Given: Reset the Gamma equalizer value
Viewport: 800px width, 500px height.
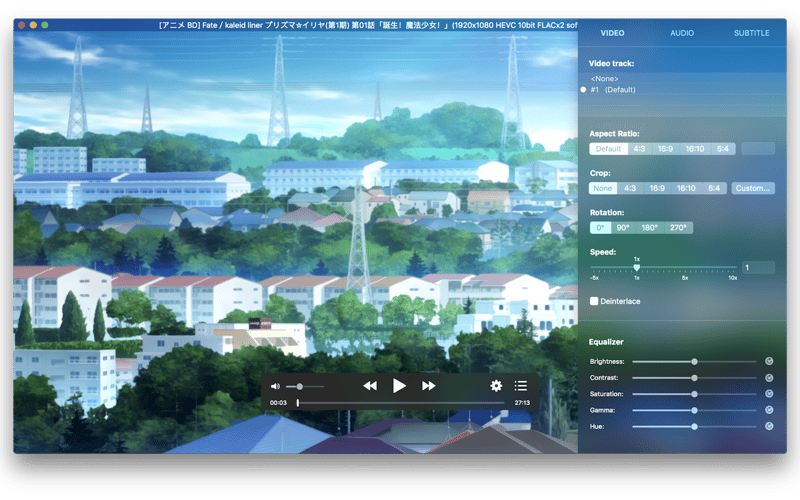Looking at the screenshot, I should coord(769,410).
